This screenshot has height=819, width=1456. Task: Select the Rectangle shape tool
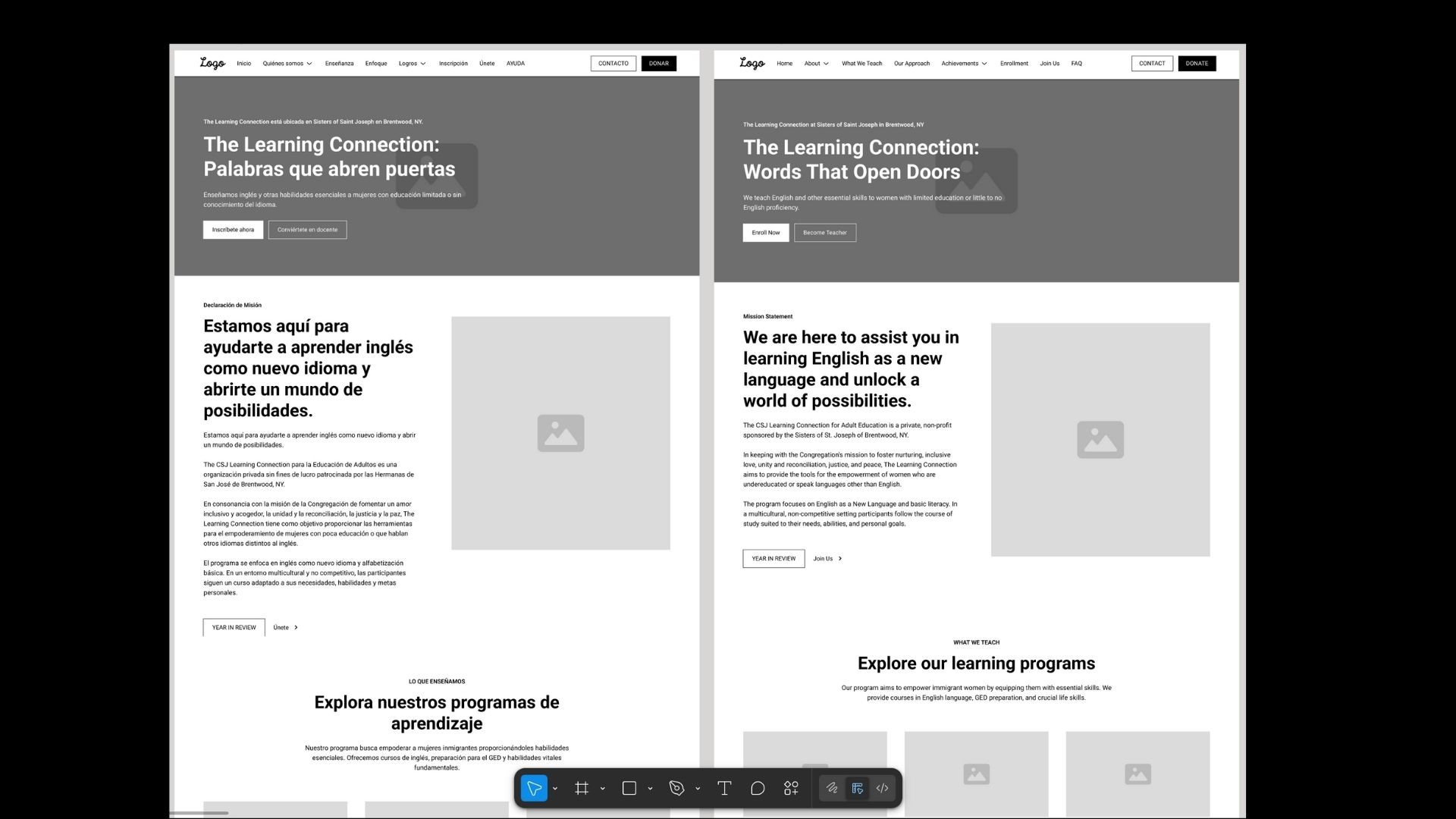[629, 789]
